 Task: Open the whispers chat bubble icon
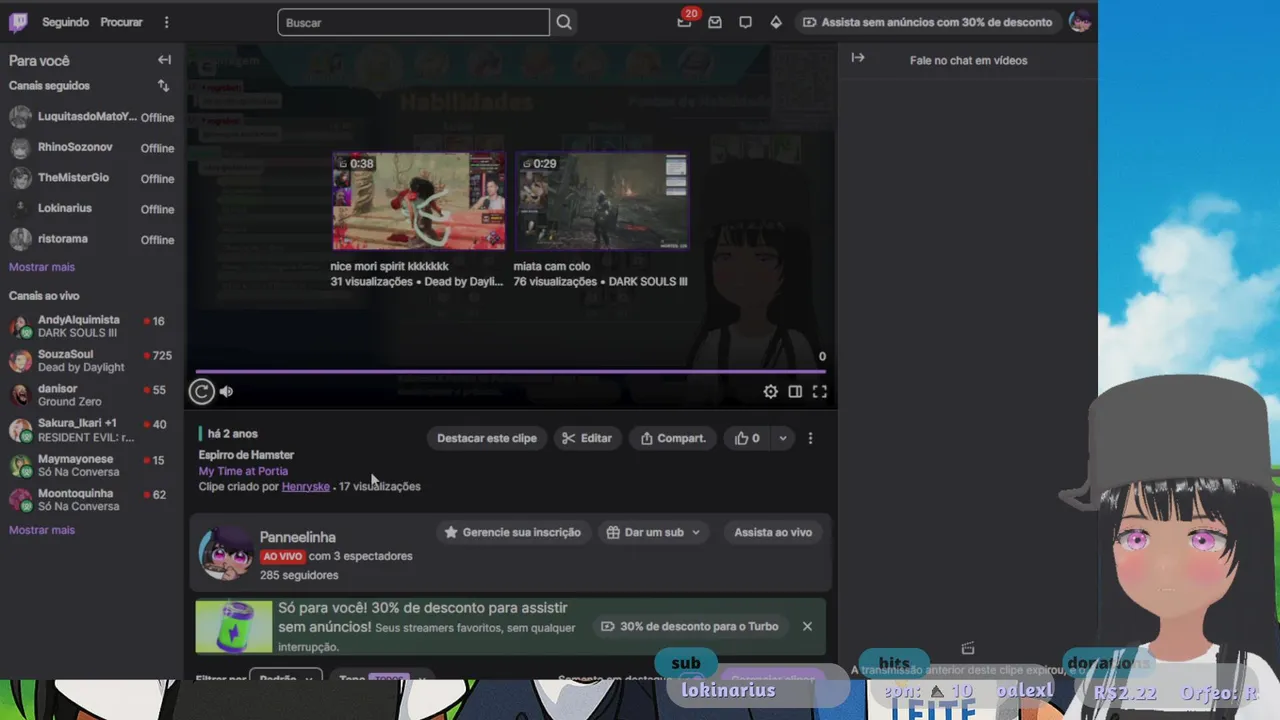pos(745,22)
